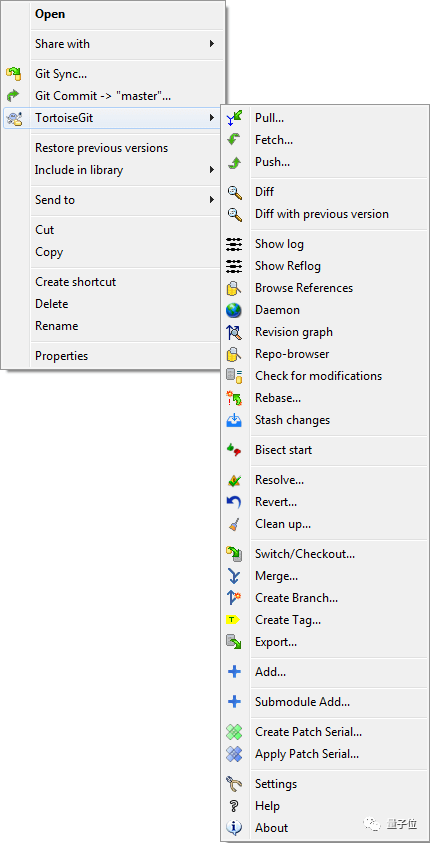Click the Pull icon with green arrow
Screen dimensions: 430x843
coord(234,118)
